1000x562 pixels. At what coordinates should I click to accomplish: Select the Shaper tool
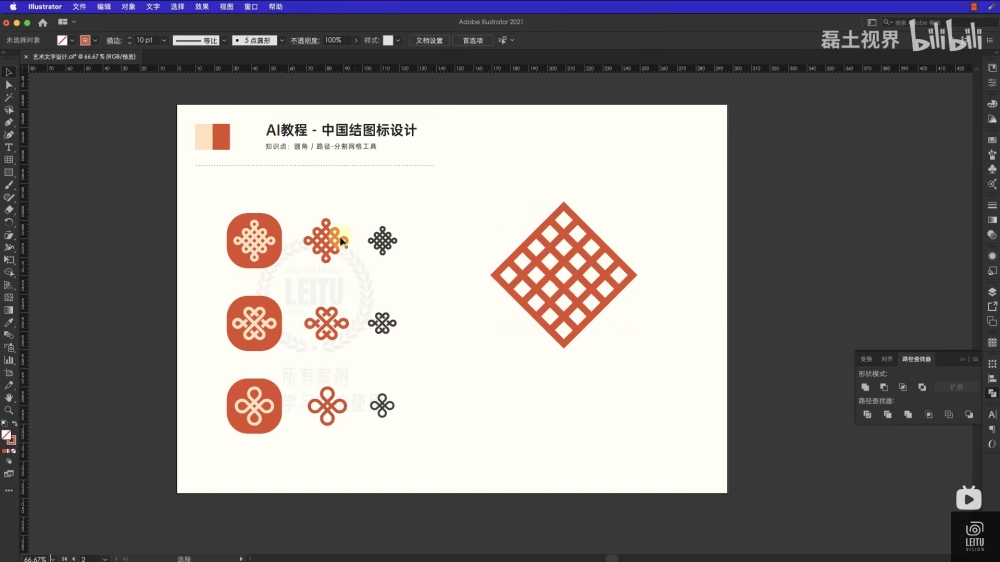pyautogui.click(x=9, y=197)
